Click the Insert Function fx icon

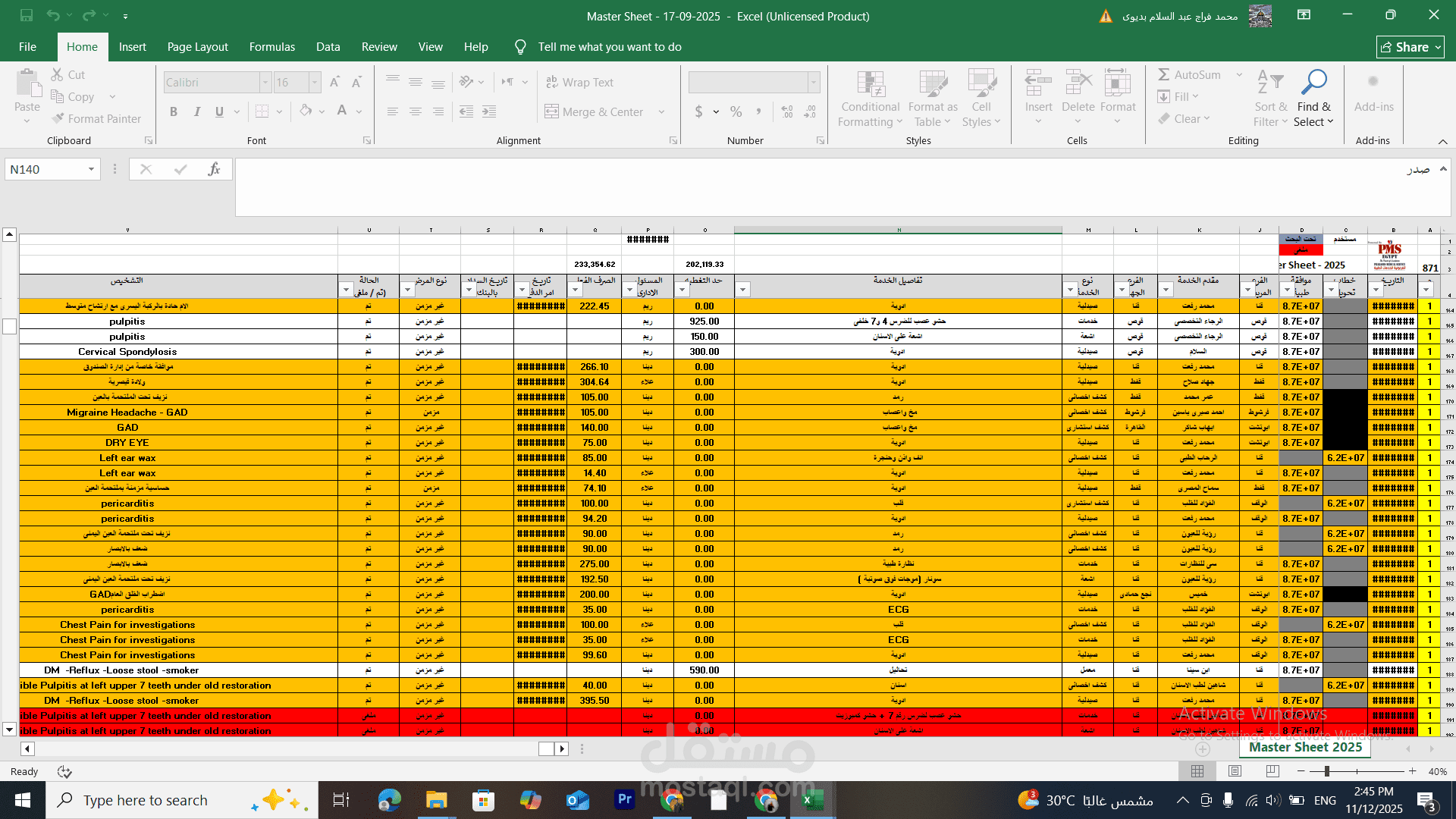pos(214,169)
